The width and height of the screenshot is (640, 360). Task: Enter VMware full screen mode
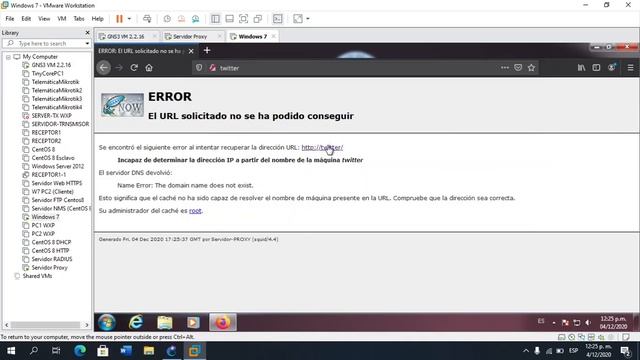[x=243, y=19]
